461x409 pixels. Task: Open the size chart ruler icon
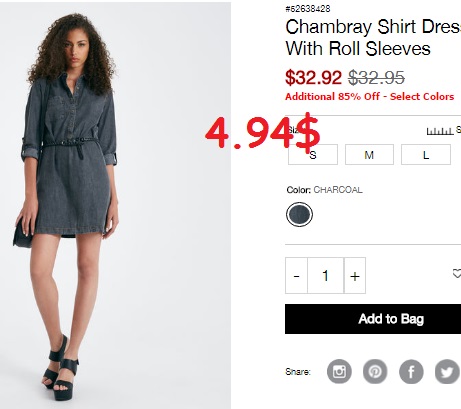(x=440, y=131)
